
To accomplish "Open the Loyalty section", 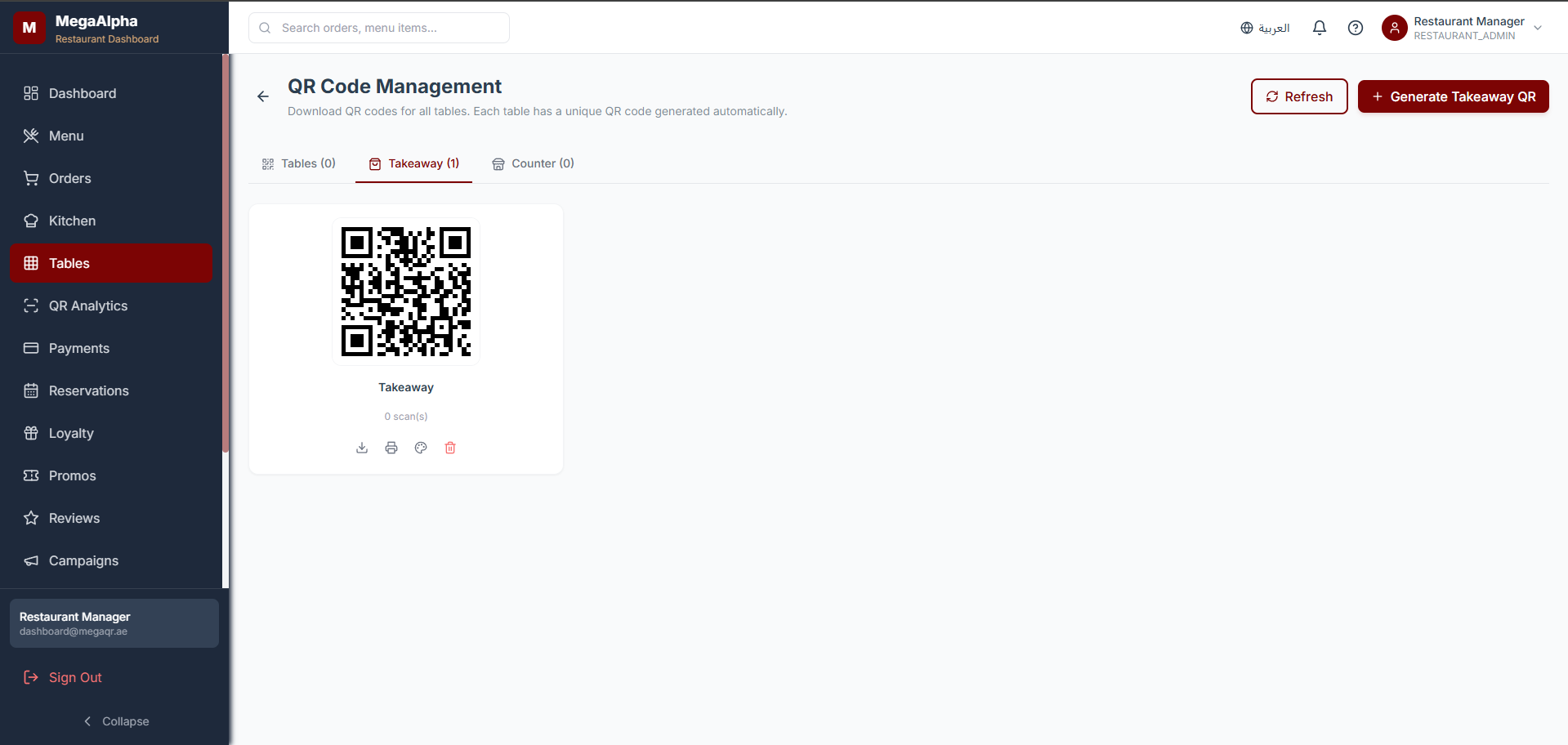I will click(111, 433).
